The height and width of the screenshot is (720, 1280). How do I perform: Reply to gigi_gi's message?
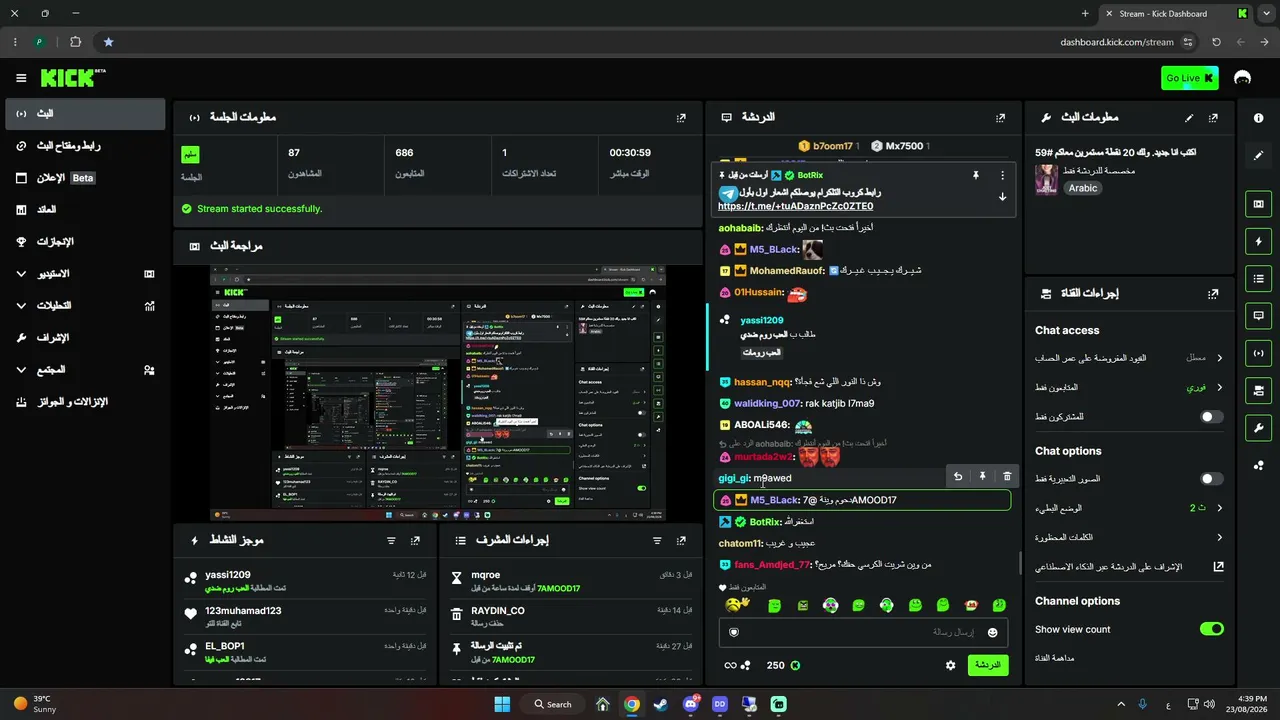tap(958, 477)
